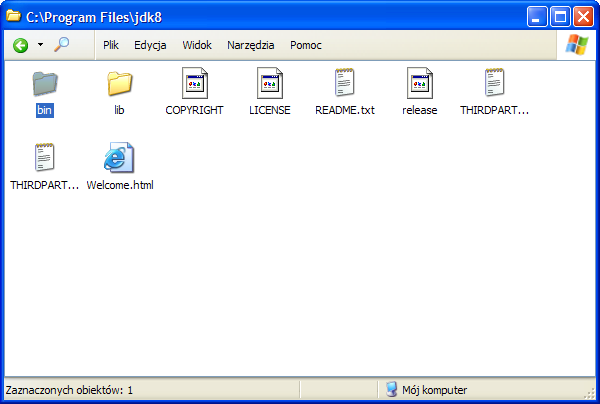600x404 pixels.
Task: Click the Search magnifier icon
Action: tap(61, 44)
